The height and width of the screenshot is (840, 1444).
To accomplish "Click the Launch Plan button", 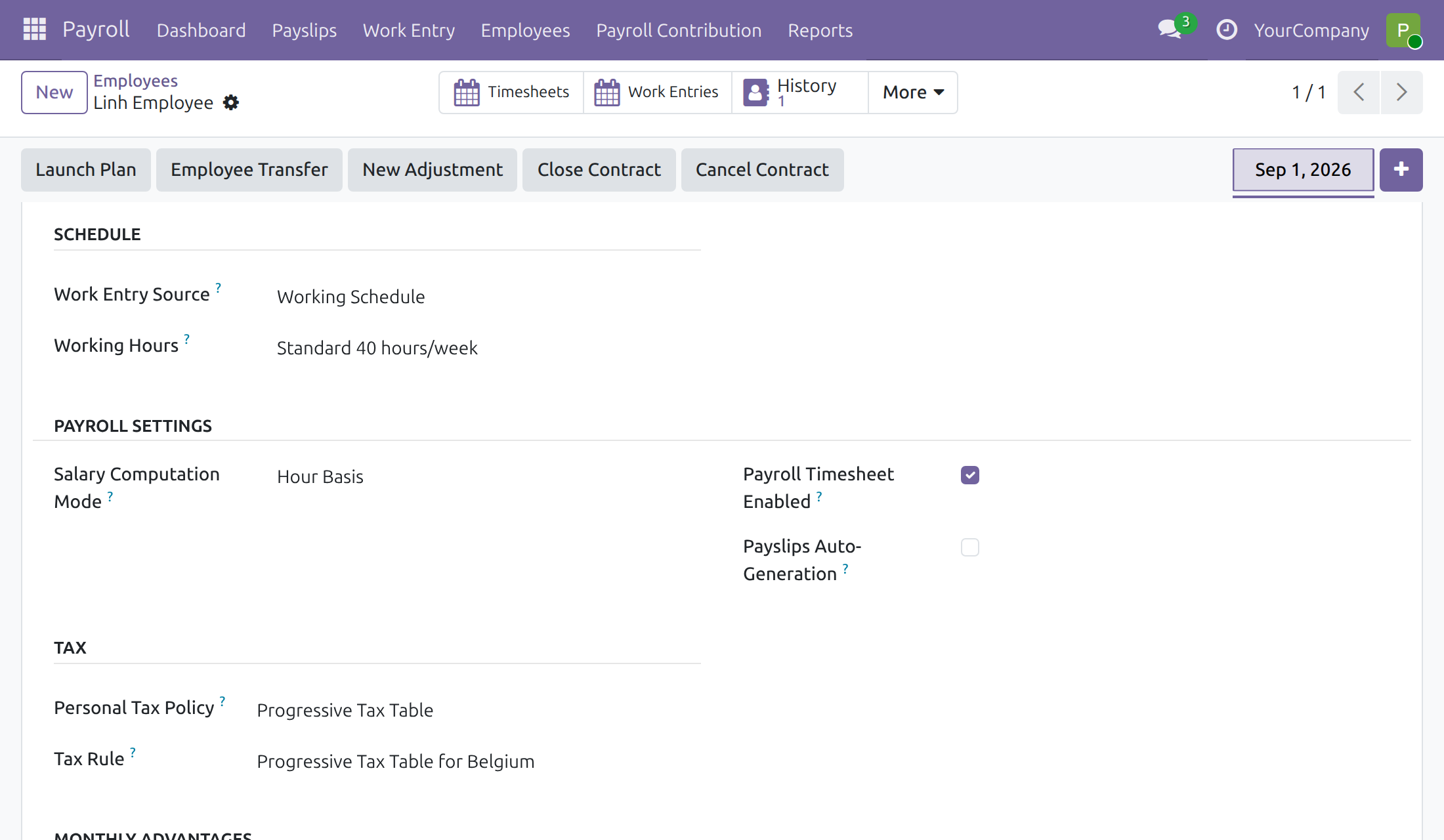I will (86, 170).
